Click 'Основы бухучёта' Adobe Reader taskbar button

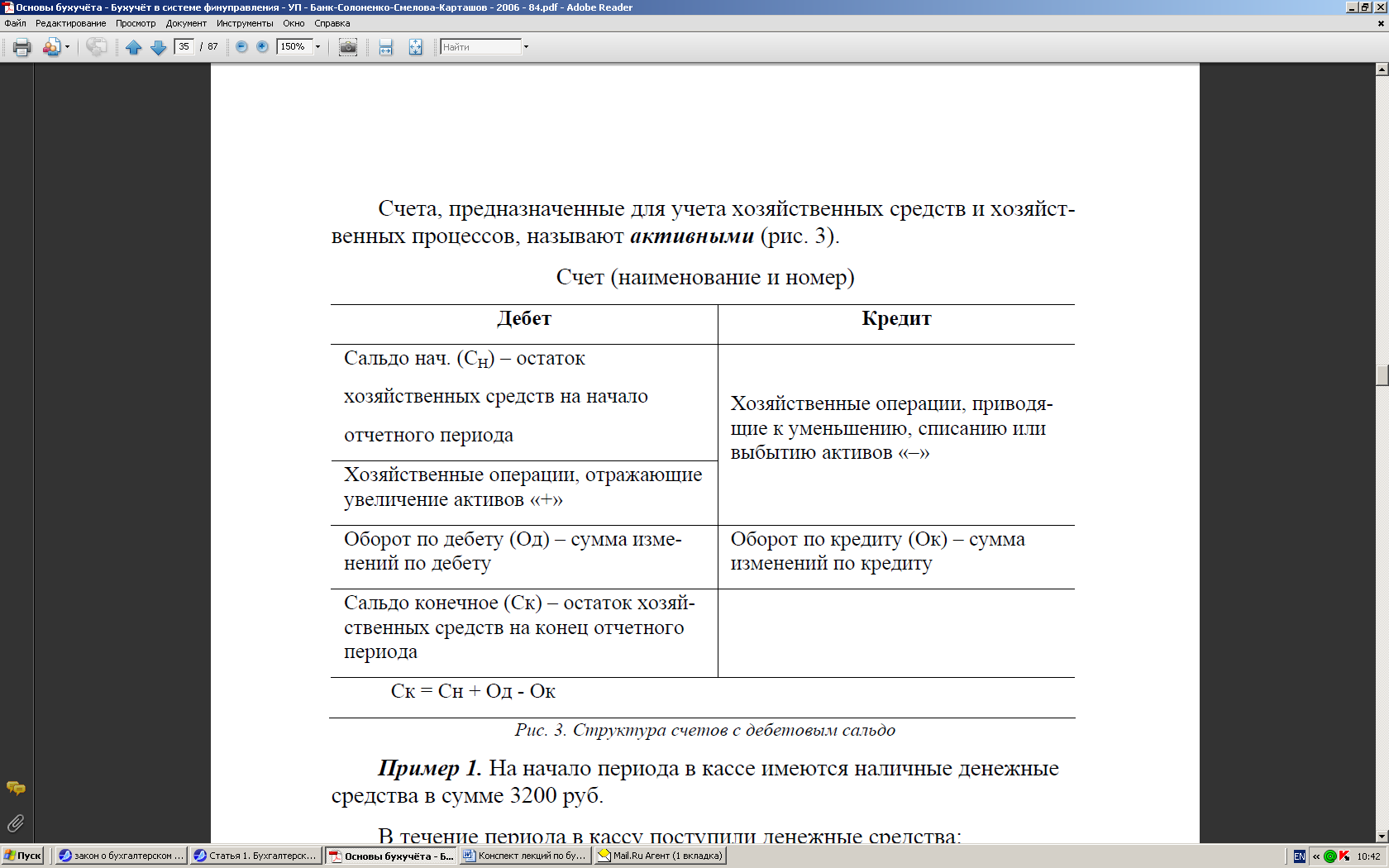point(391,856)
